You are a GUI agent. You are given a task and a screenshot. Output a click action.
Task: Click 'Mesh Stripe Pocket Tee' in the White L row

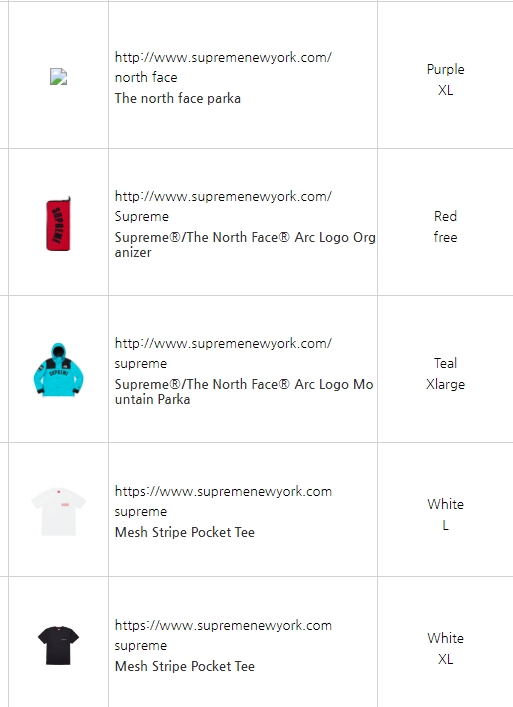tap(185, 532)
